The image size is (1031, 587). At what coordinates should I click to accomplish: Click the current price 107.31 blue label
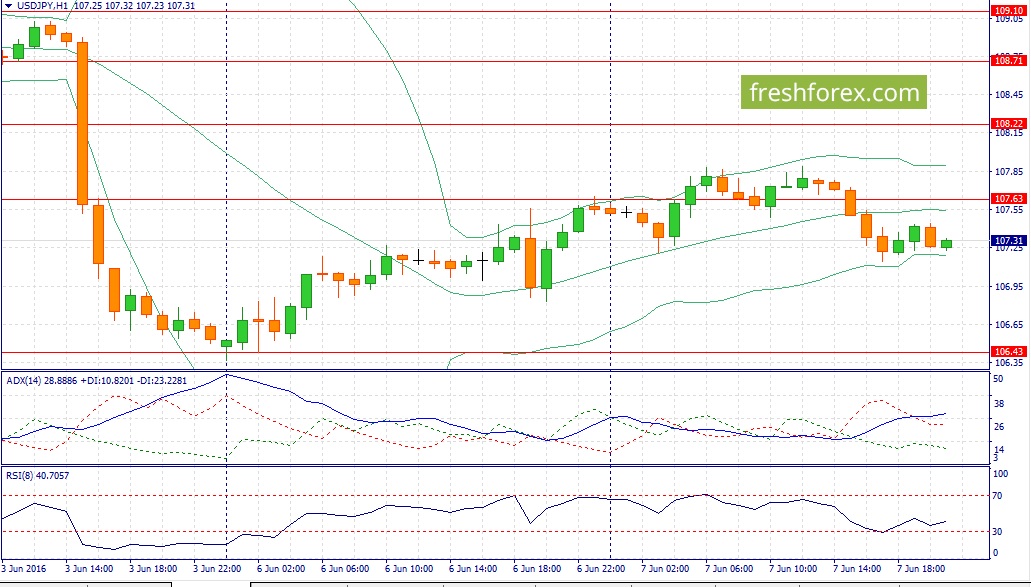[1008, 241]
